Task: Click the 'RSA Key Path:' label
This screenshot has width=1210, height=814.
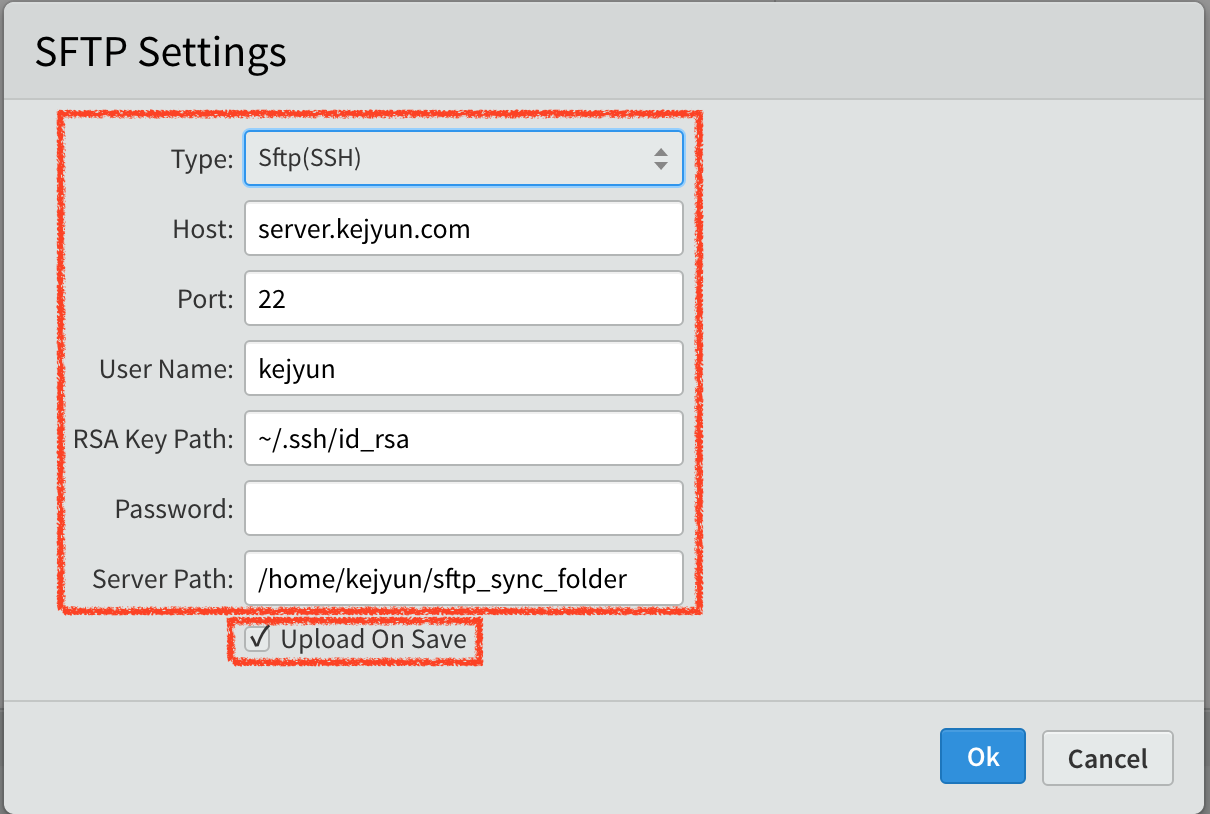Action: (153, 439)
